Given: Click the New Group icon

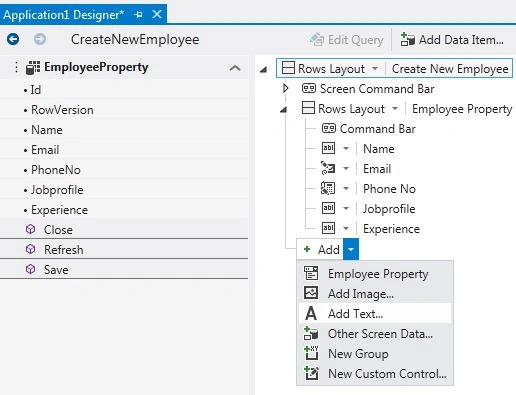Looking at the screenshot, I should (x=311, y=353).
